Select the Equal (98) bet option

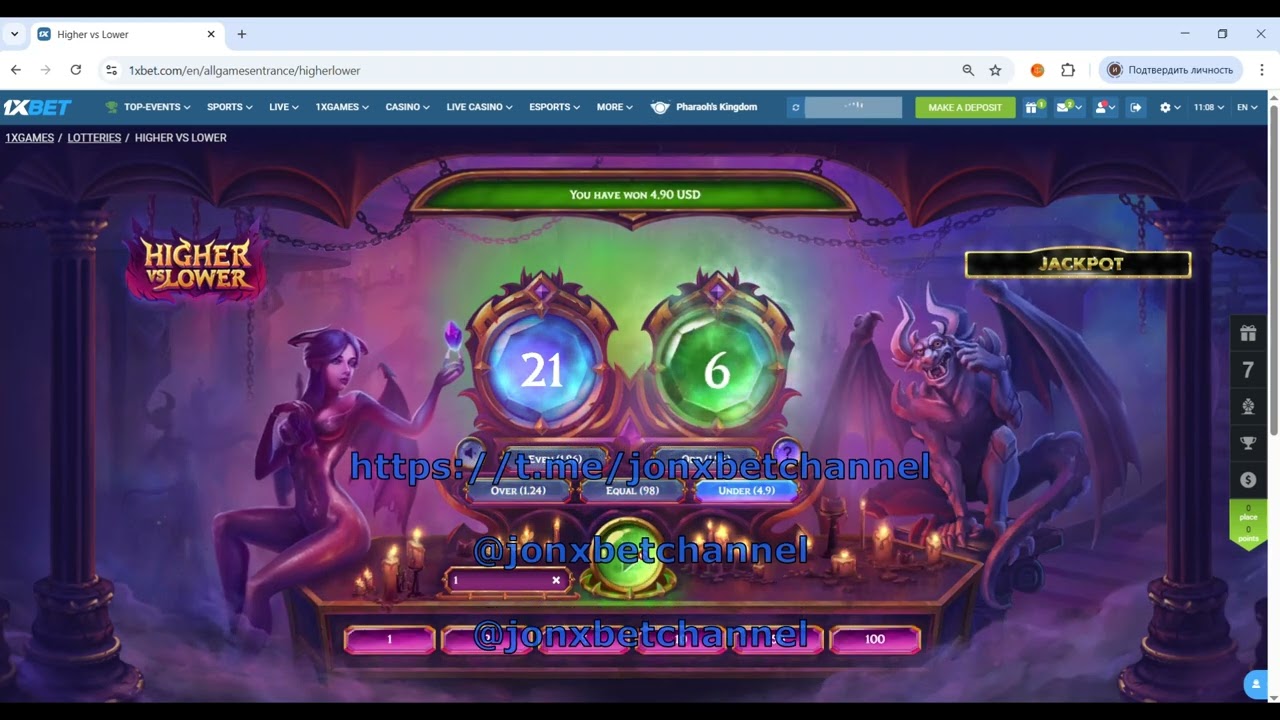click(x=633, y=491)
